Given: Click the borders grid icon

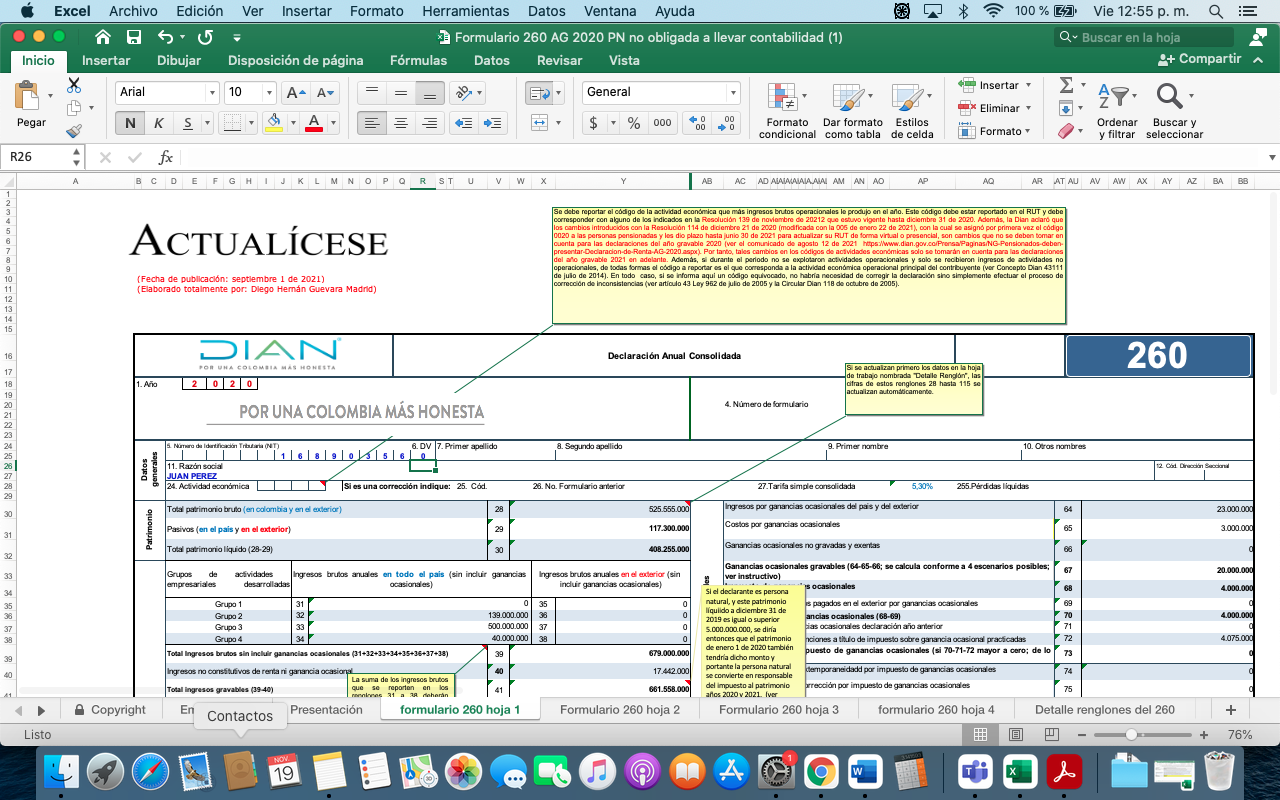Looking at the screenshot, I should pyautogui.click(x=231, y=124).
